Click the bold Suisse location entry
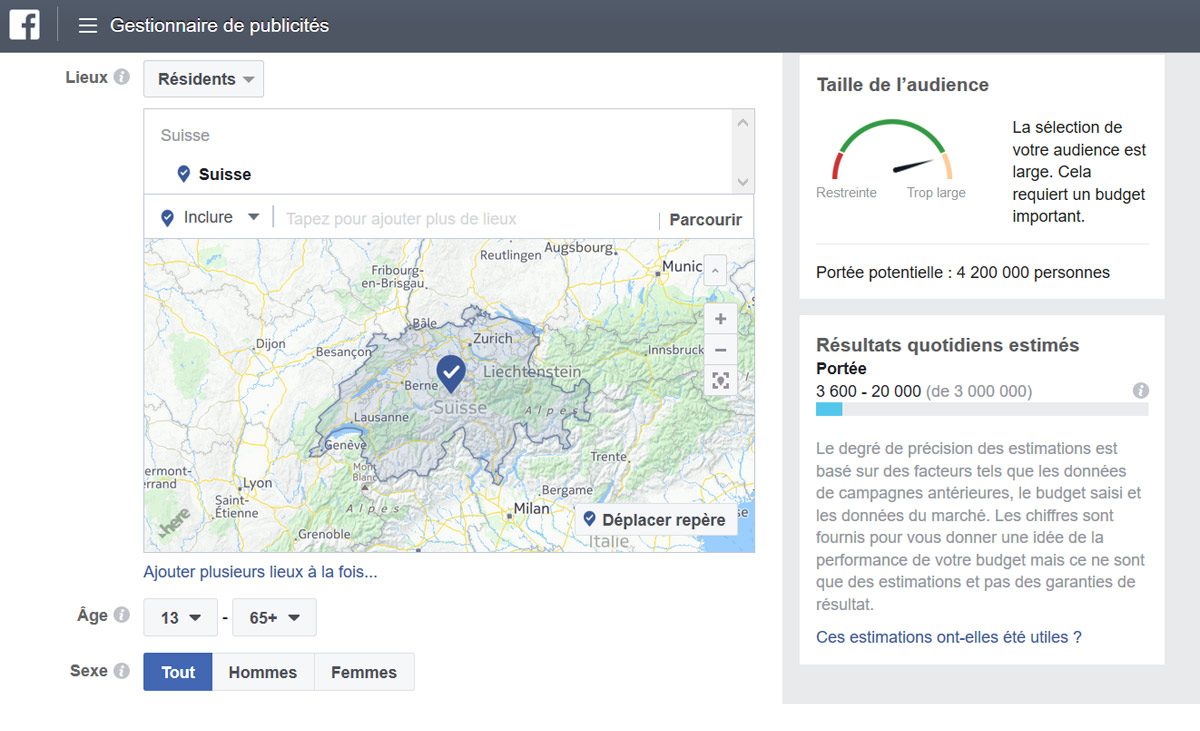The height and width of the screenshot is (731, 1200). [x=225, y=174]
